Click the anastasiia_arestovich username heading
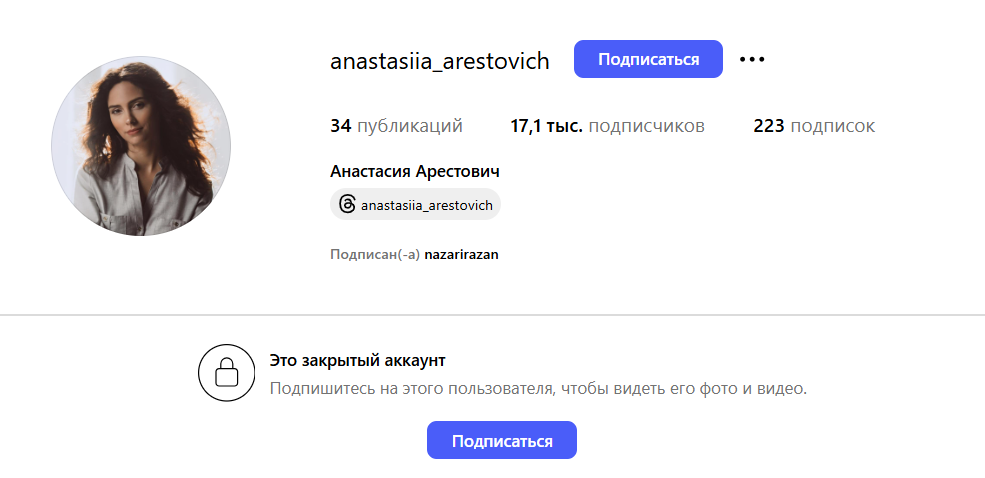 (440, 61)
